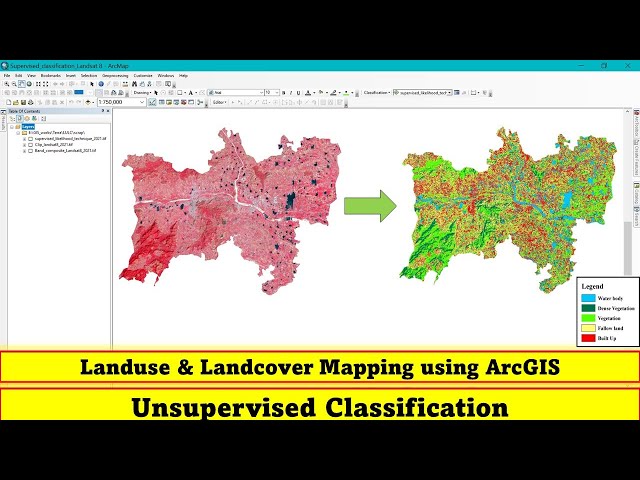Open the Create Features side tab

pos(636,158)
